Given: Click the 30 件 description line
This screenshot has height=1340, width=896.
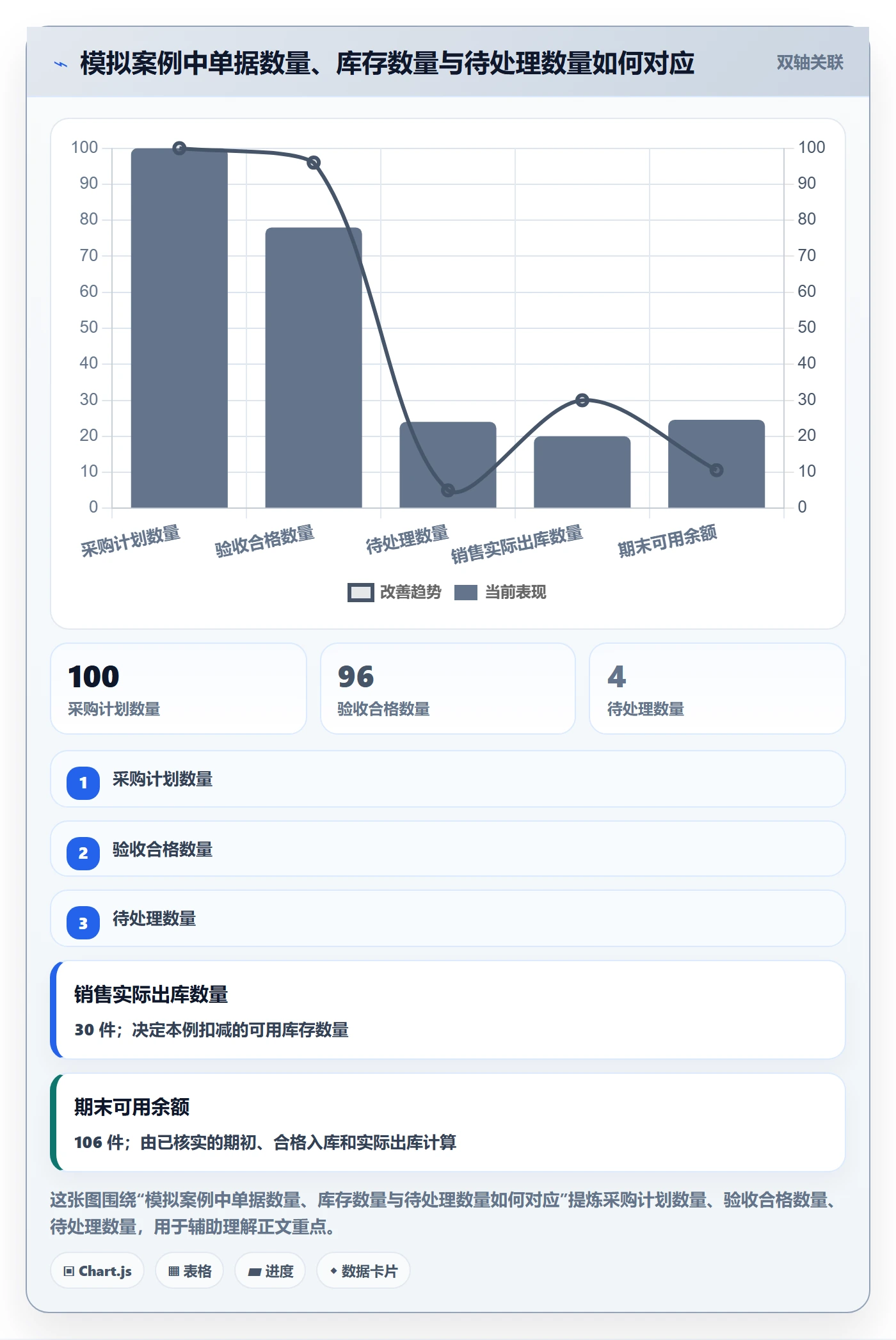Looking at the screenshot, I should point(211,1030).
